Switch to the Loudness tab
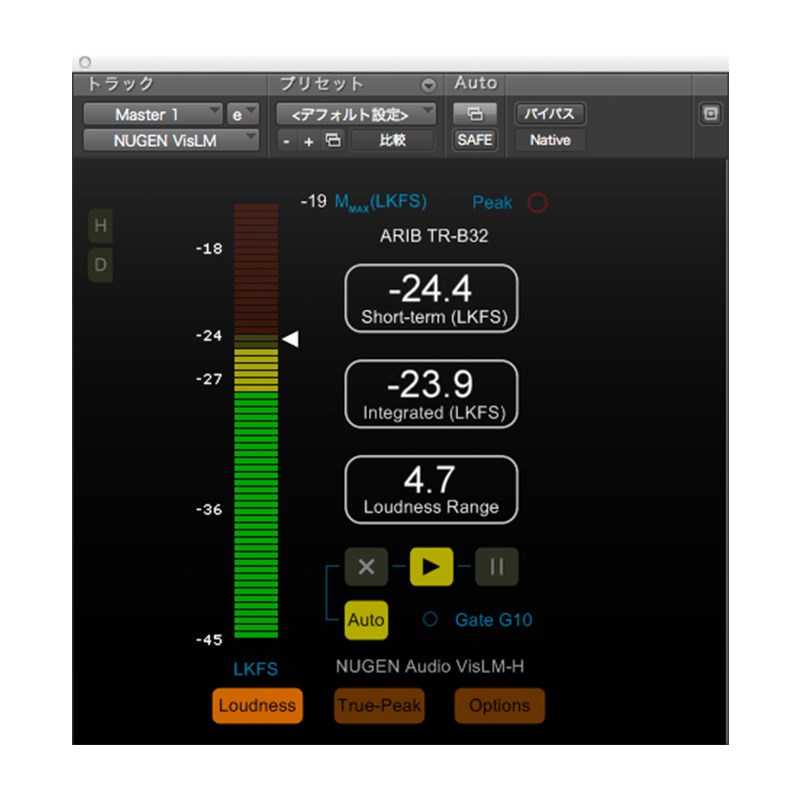The image size is (800, 800). (x=257, y=706)
